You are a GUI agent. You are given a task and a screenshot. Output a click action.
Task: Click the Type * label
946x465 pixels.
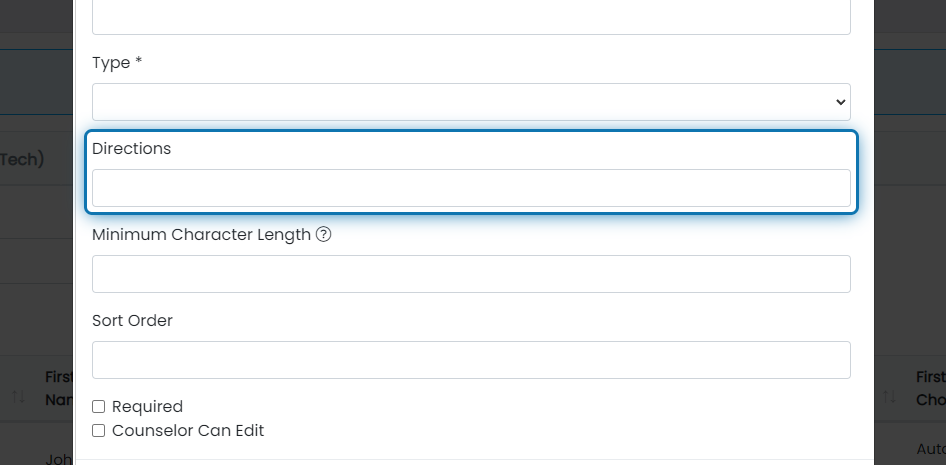(117, 63)
